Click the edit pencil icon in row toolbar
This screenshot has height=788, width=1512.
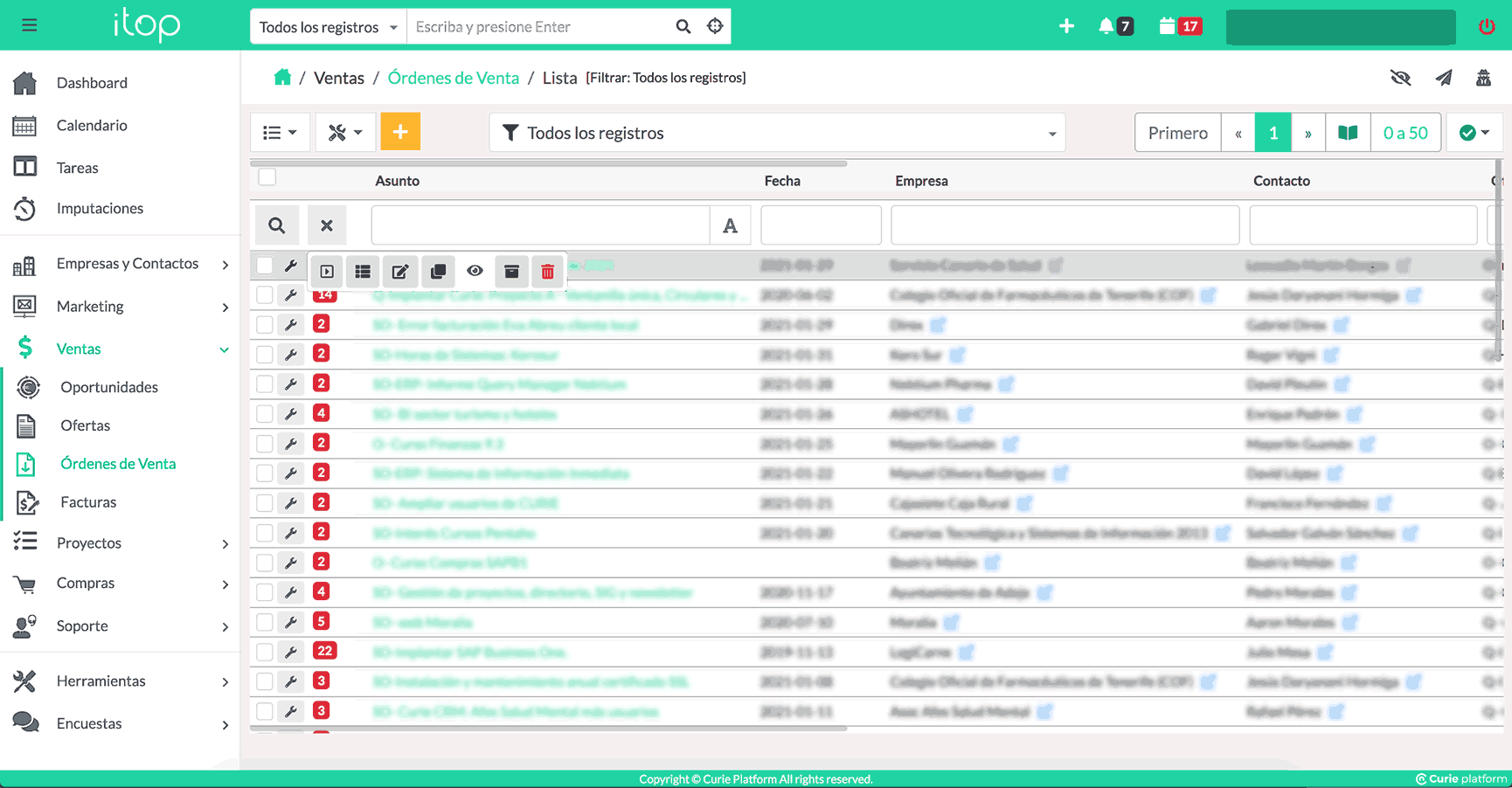pyautogui.click(x=400, y=272)
